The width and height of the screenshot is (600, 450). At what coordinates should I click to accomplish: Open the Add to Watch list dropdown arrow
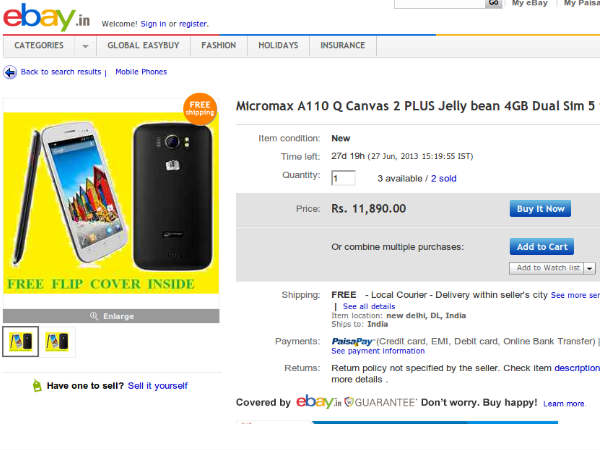pyautogui.click(x=590, y=268)
